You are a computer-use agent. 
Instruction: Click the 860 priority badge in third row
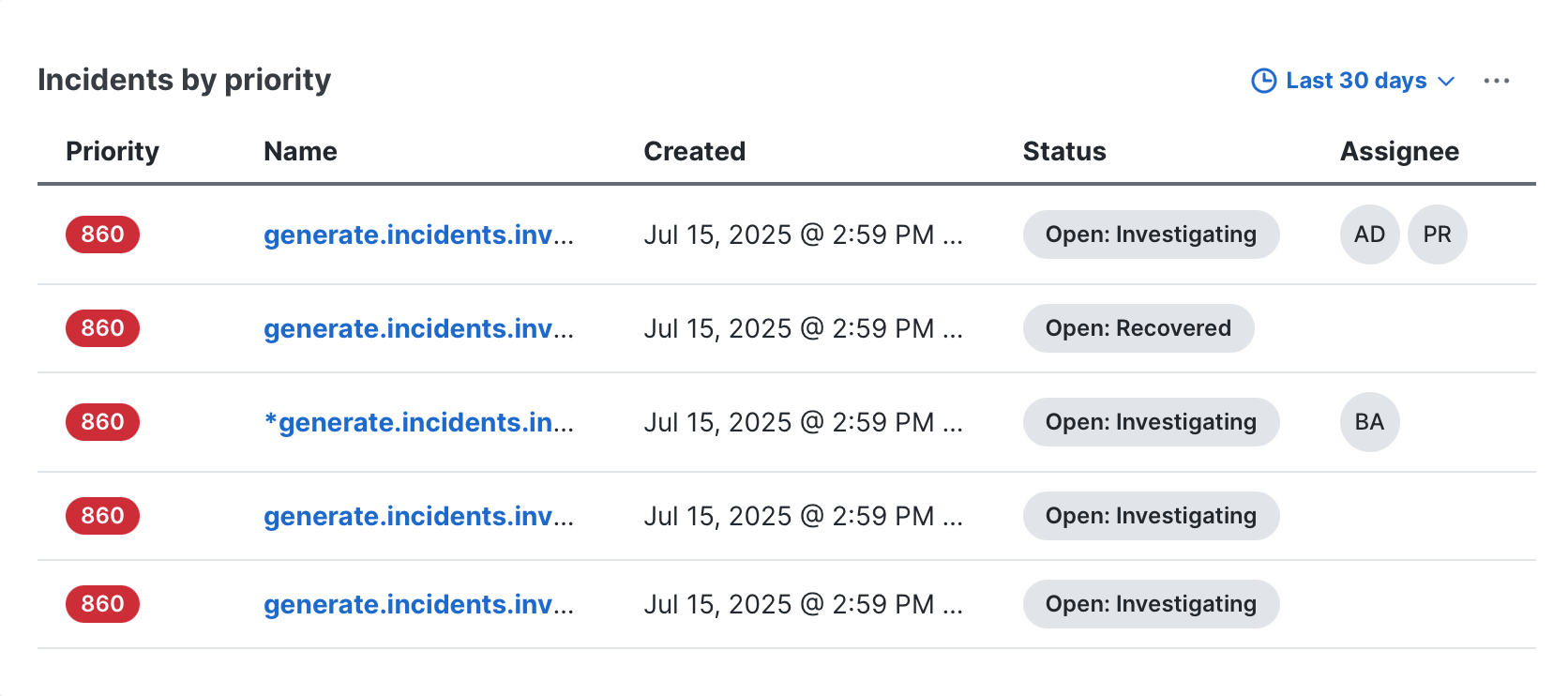[x=102, y=422]
